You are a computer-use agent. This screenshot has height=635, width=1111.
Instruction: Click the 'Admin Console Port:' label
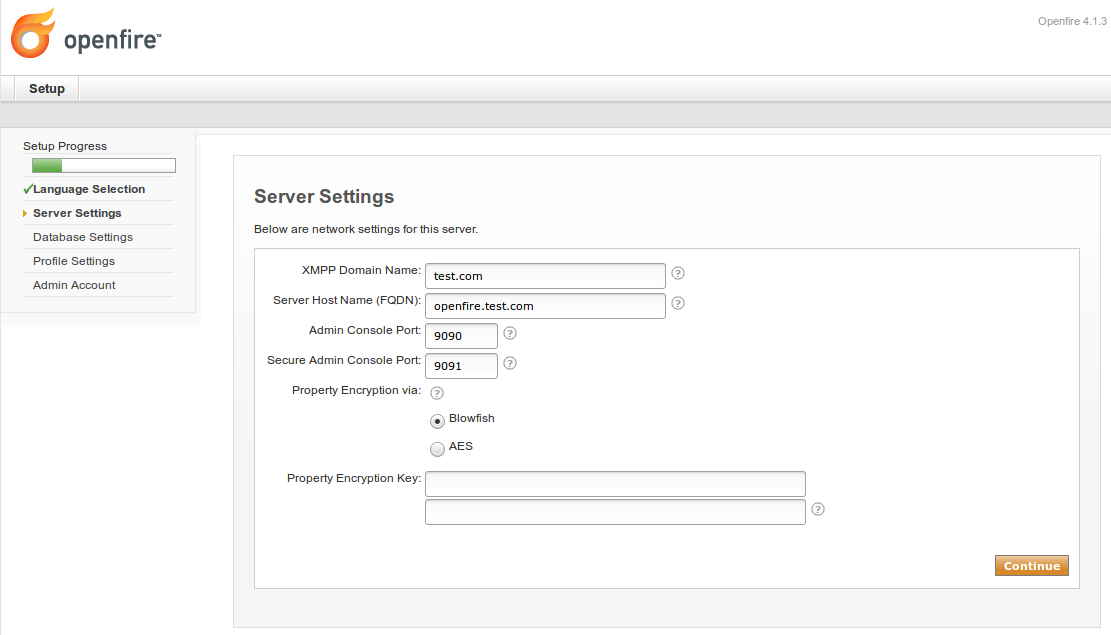pyautogui.click(x=365, y=330)
